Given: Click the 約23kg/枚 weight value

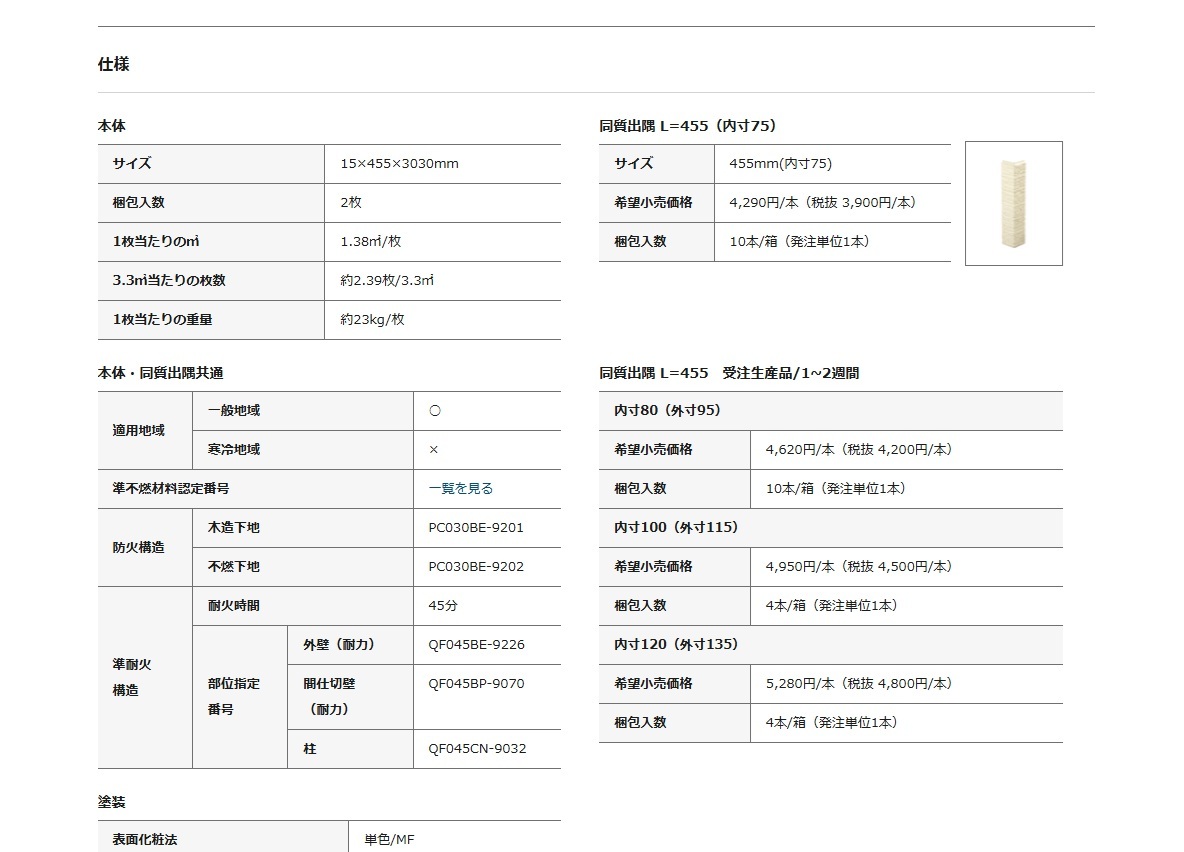Looking at the screenshot, I should tap(372, 320).
